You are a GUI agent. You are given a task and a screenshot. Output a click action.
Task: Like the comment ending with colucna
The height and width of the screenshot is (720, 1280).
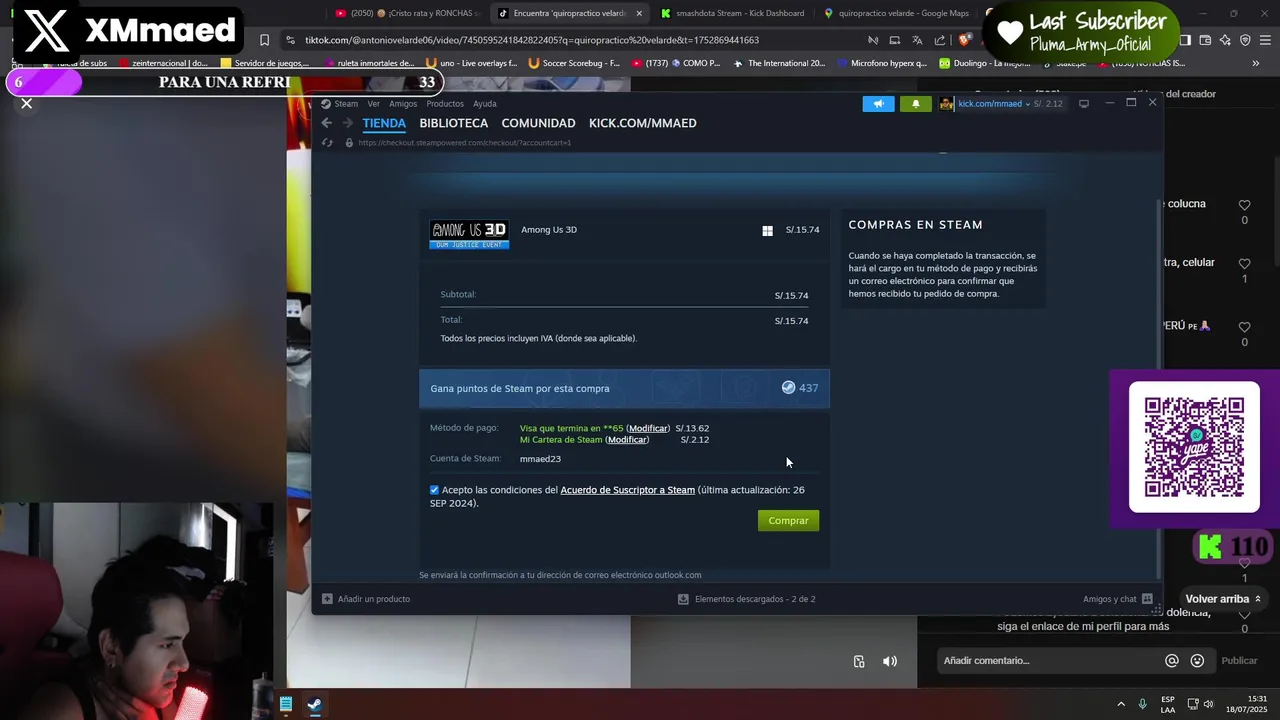1244,205
